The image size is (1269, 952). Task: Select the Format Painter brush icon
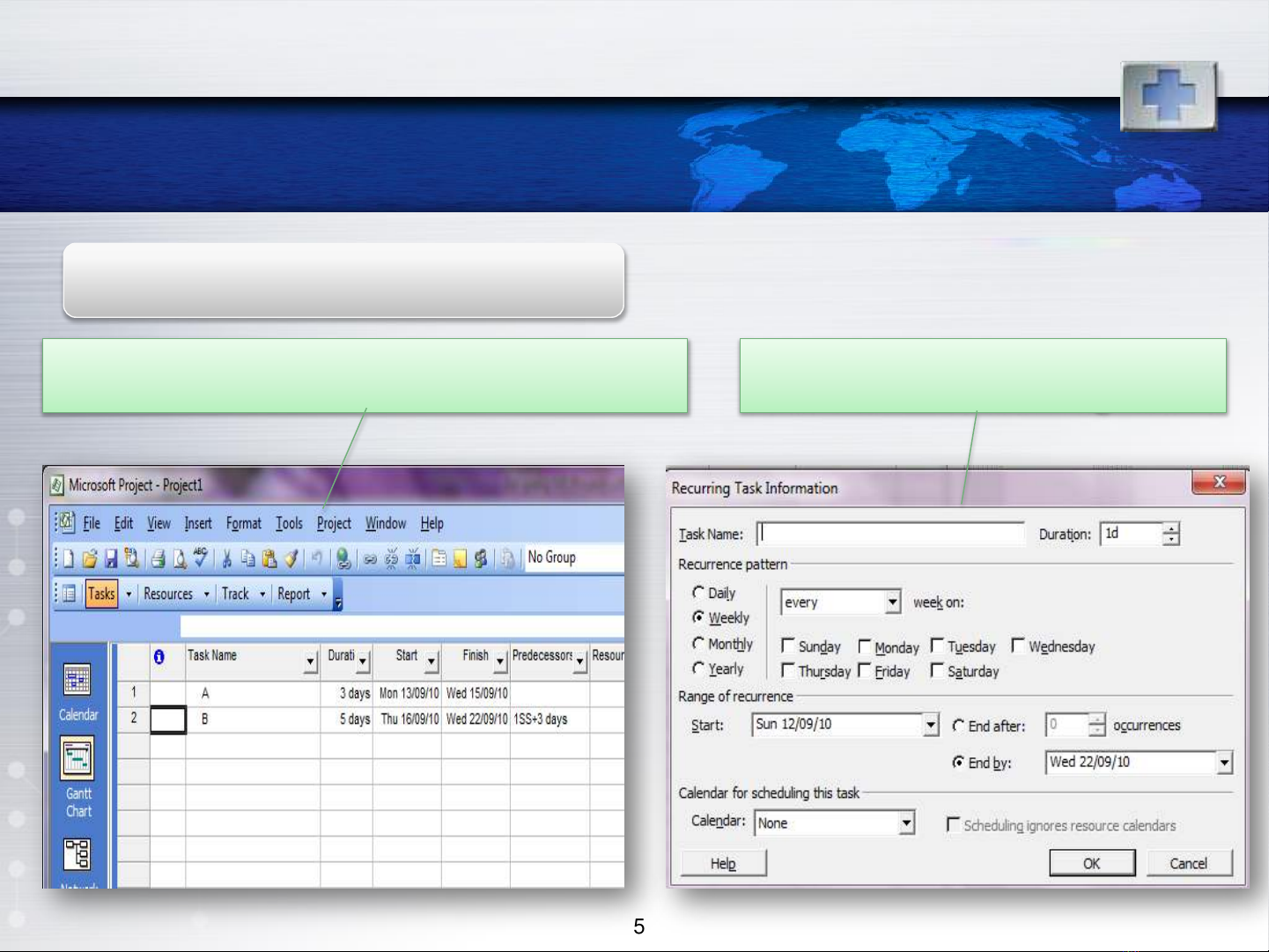291,558
